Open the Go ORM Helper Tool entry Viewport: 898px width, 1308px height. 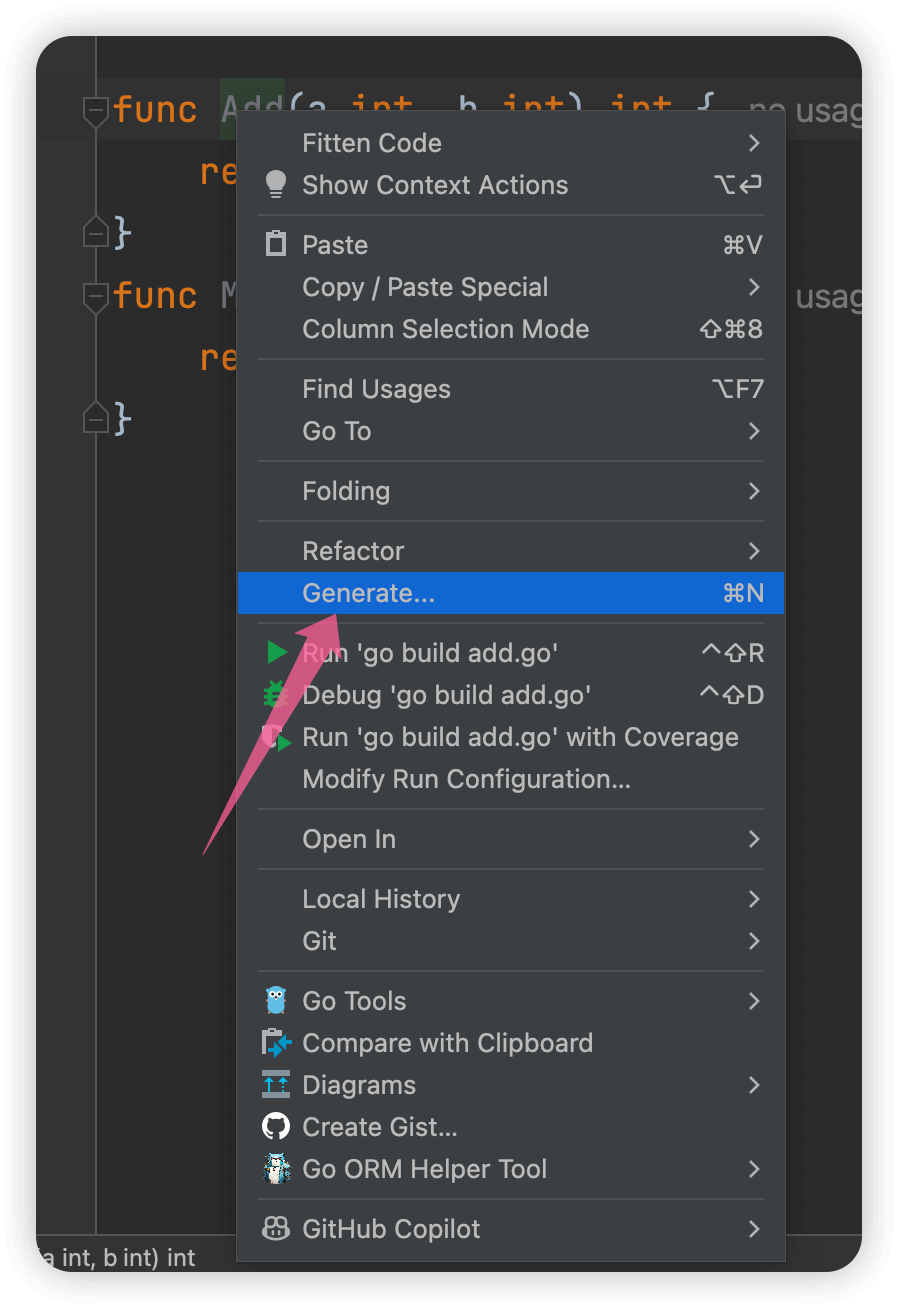(x=424, y=1169)
